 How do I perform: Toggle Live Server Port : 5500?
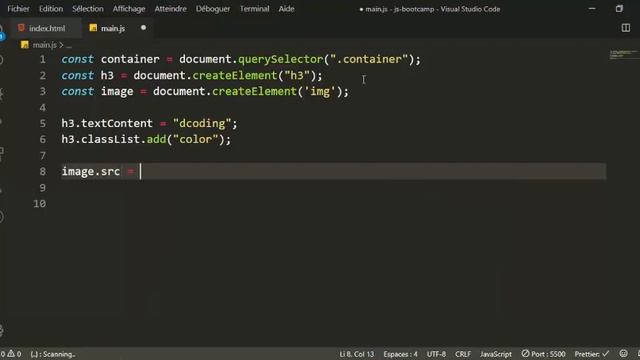[x=543, y=354]
